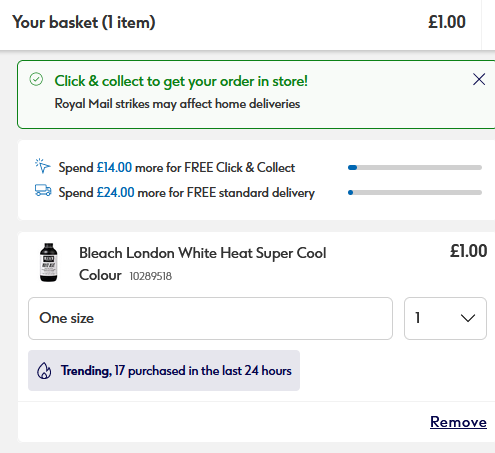This screenshot has width=495, height=453.
Task: Click the FREE Click & Collect progress bar
Action: point(415,167)
